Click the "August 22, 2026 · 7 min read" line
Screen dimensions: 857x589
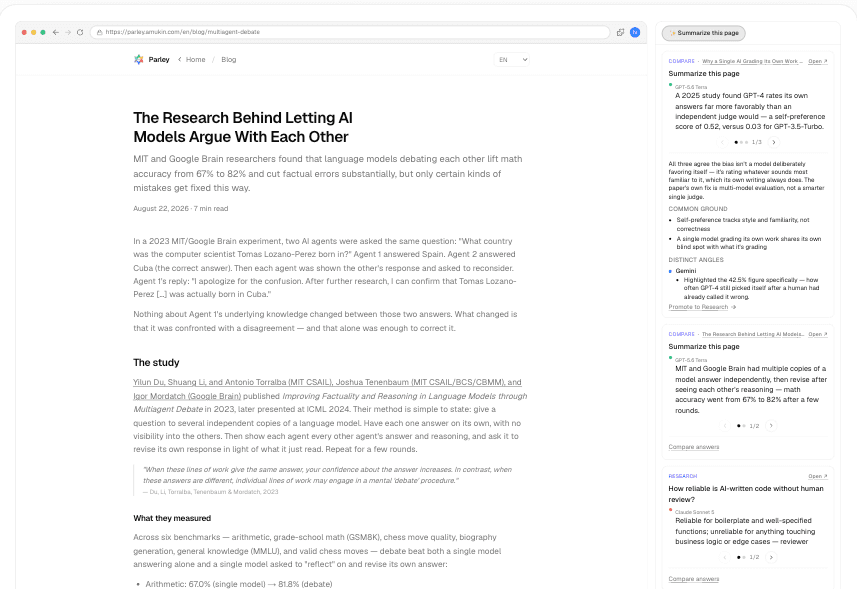180,208
